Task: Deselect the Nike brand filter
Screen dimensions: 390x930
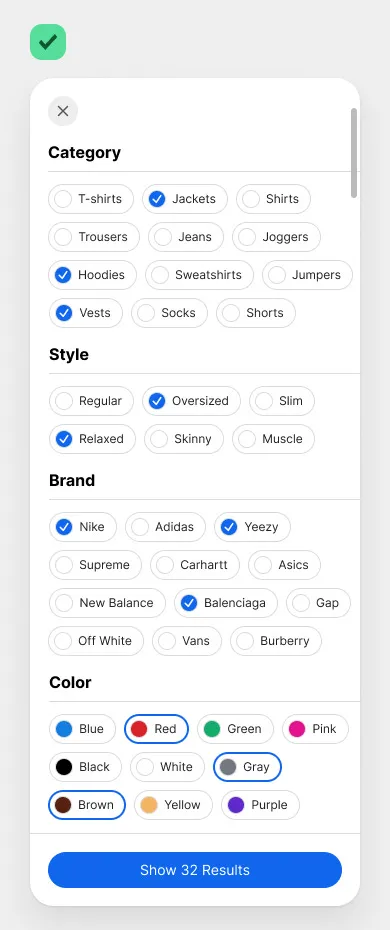Action: (x=83, y=527)
